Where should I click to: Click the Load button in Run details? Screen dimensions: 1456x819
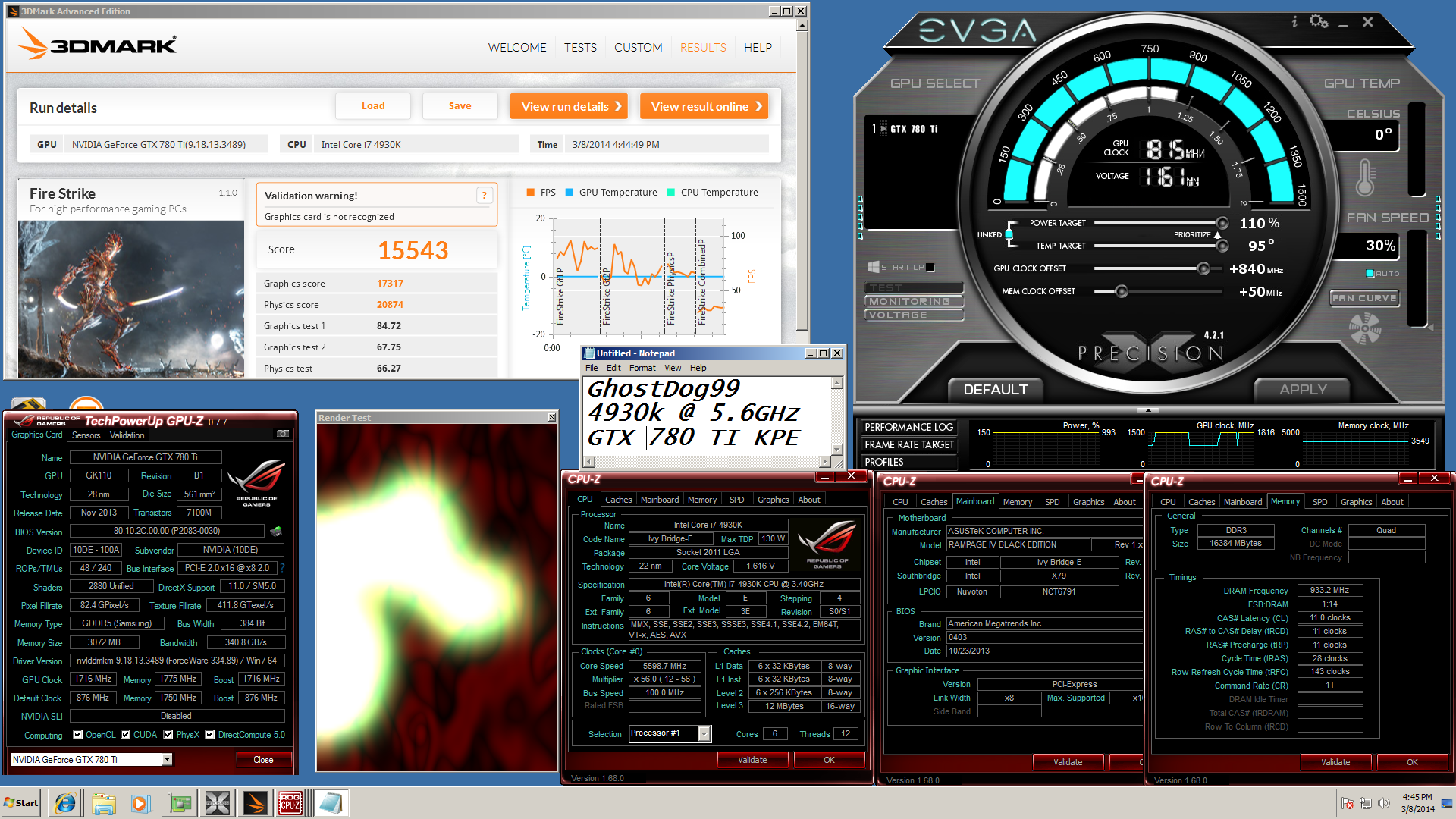click(x=372, y=106)
